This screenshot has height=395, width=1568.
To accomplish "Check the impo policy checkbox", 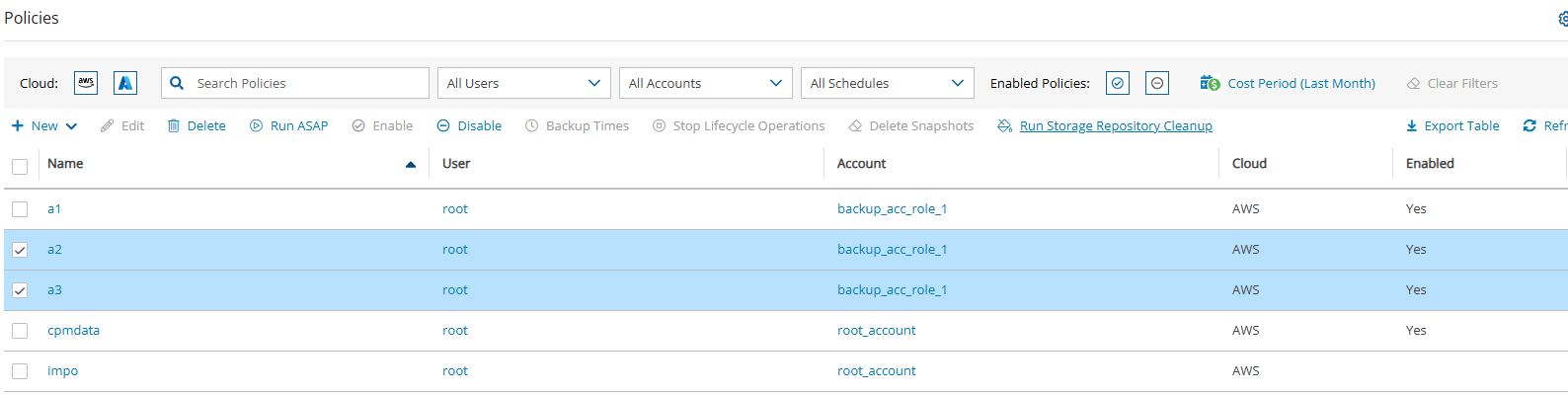I will tap(20, 371).
